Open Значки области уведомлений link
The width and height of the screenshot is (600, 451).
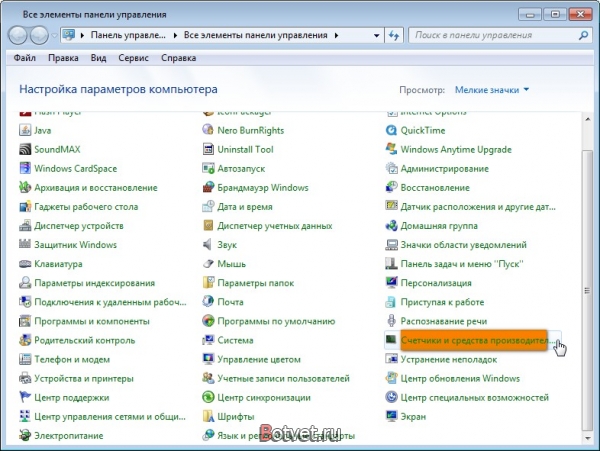pyautogui.click(x=463, y=245)
